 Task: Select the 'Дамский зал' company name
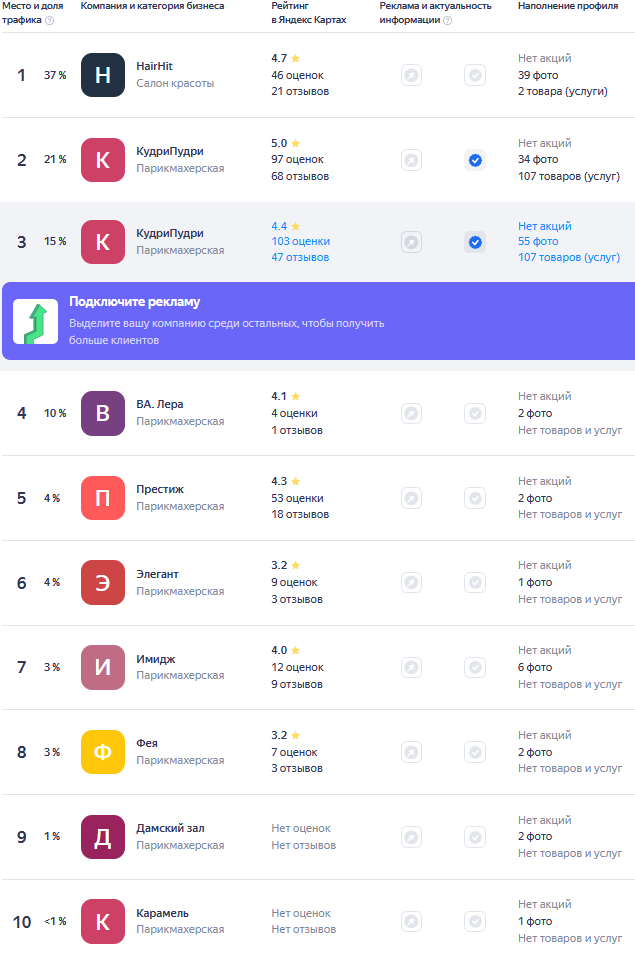click(170, 828)
